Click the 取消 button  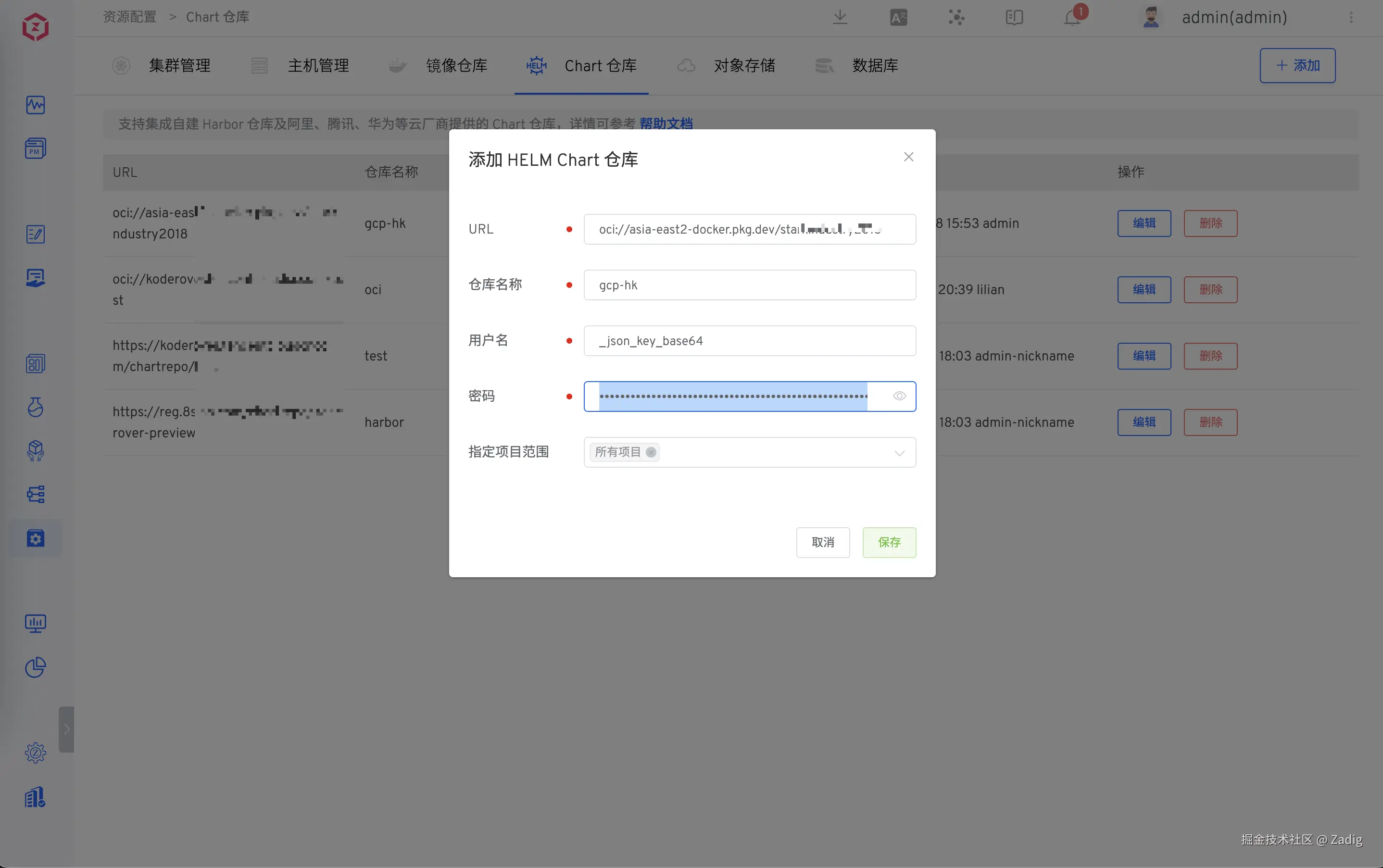point(822,543)
